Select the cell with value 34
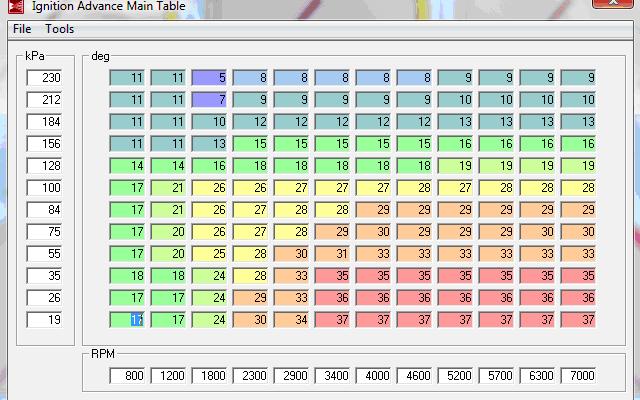 [x=291, y=320]
